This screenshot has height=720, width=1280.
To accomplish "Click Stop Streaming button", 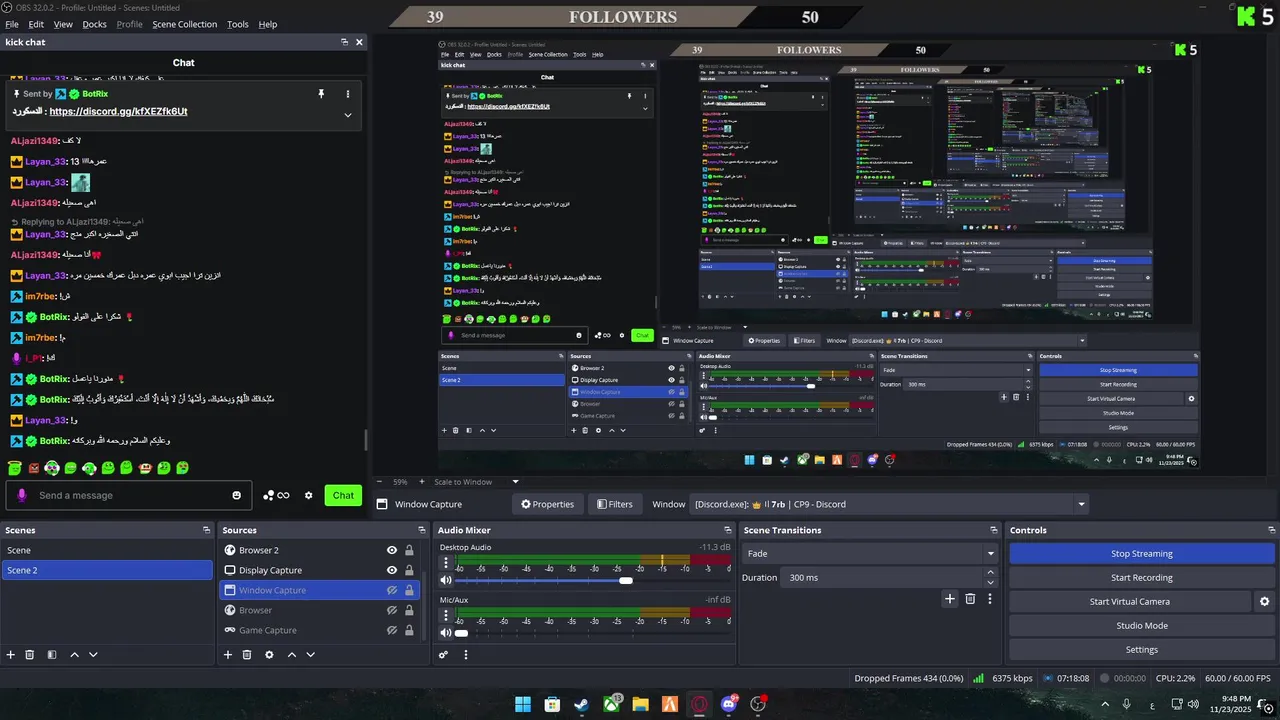I will (x=1142, y=554).
